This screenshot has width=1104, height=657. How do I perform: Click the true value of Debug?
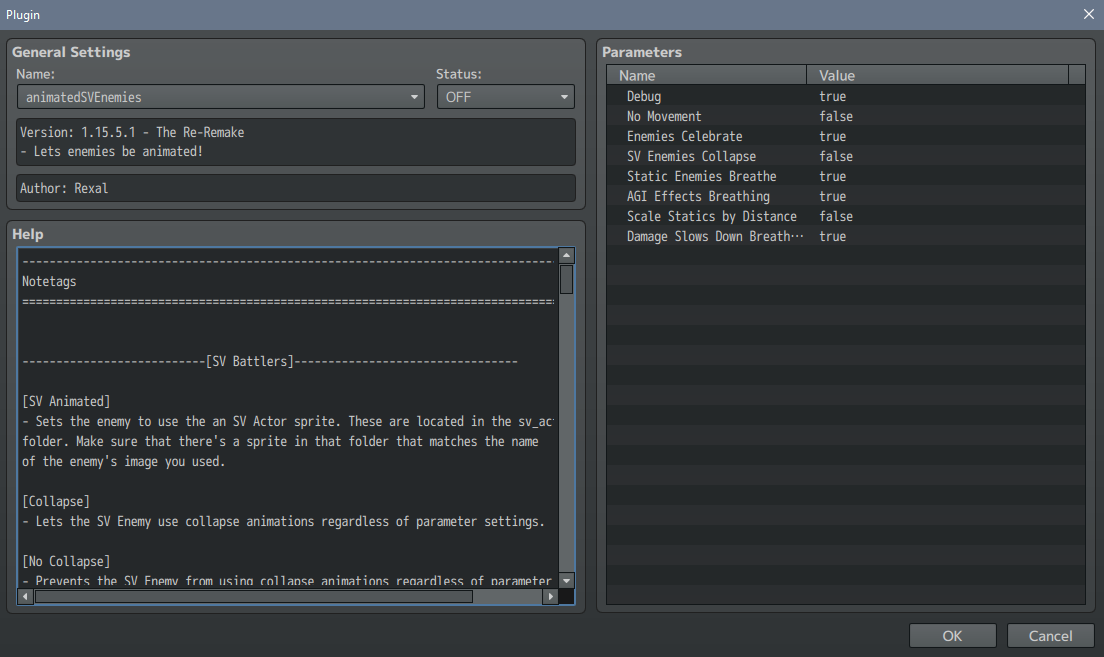click(x=832, y=96)
